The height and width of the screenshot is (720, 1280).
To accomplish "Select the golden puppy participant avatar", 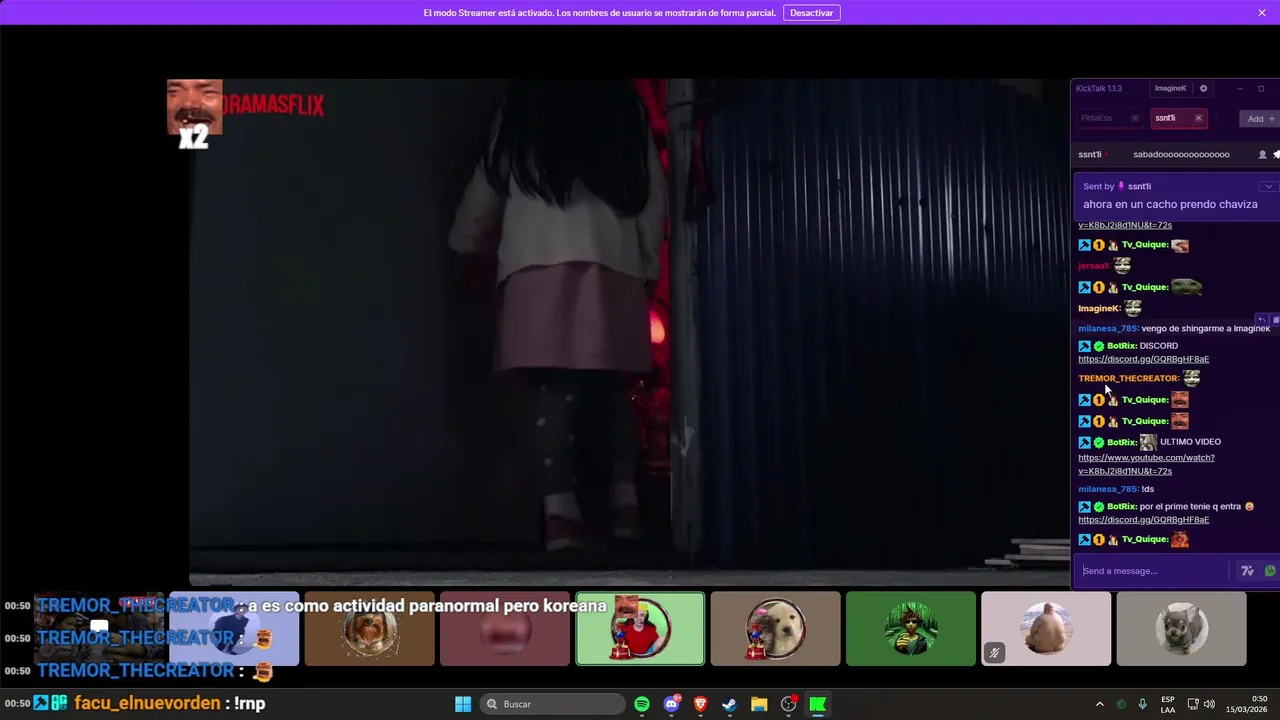I will (x=775, y=629).
